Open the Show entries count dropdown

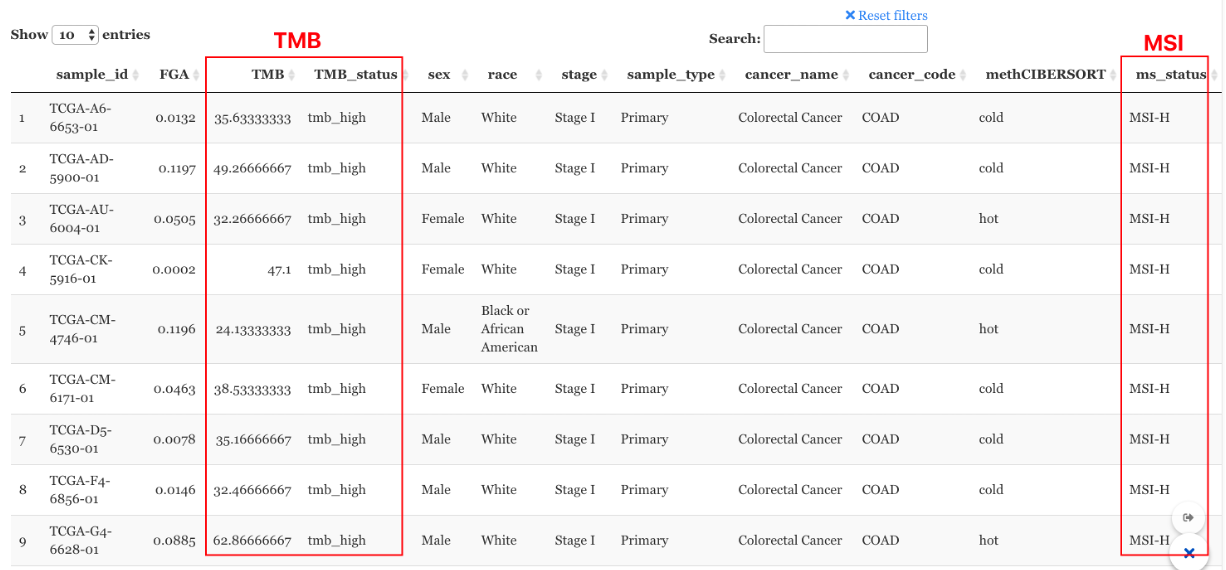[x=76, y=35]
